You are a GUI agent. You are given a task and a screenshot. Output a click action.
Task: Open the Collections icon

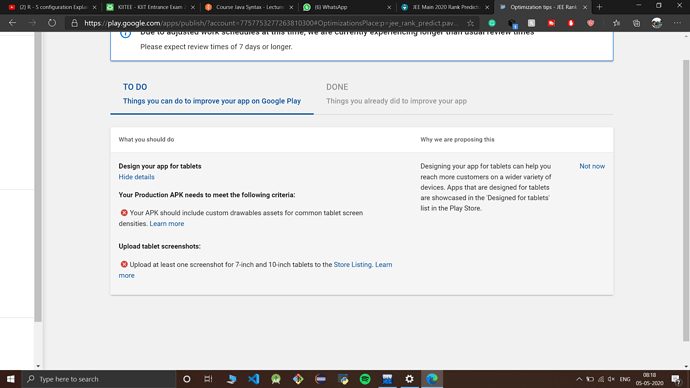[x=636, y=23]
